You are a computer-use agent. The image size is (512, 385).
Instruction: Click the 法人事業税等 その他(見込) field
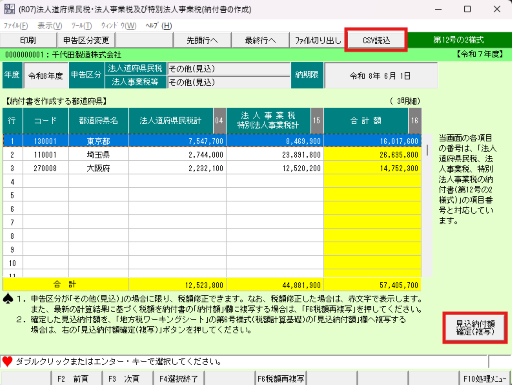pyautogui.click(x=229, y=82)
